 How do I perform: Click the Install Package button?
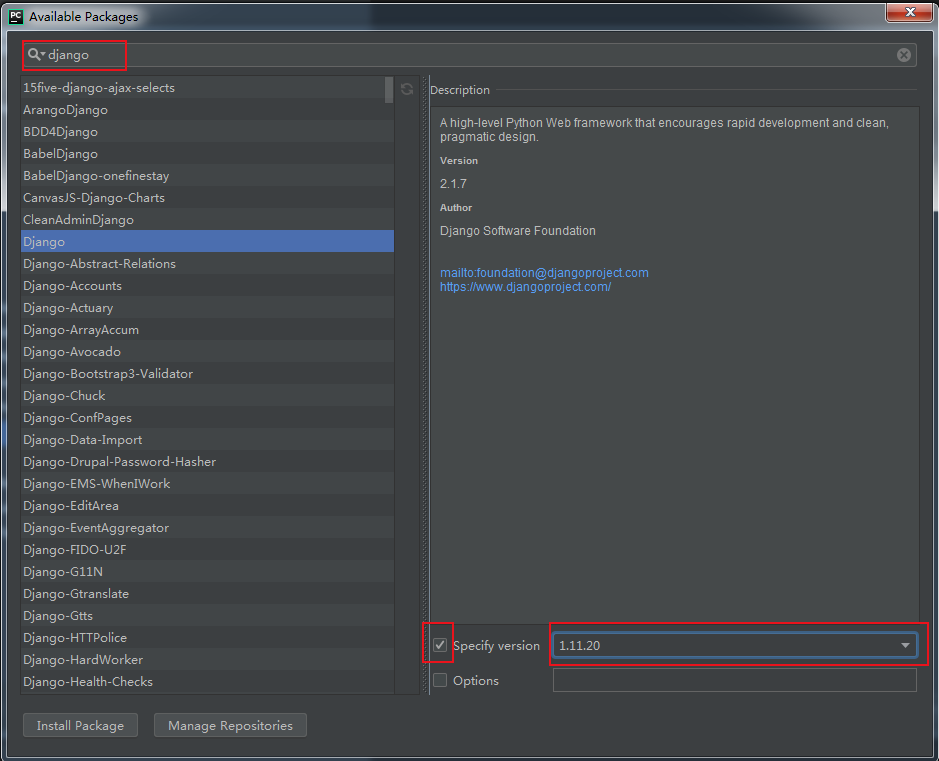(80, 725)
